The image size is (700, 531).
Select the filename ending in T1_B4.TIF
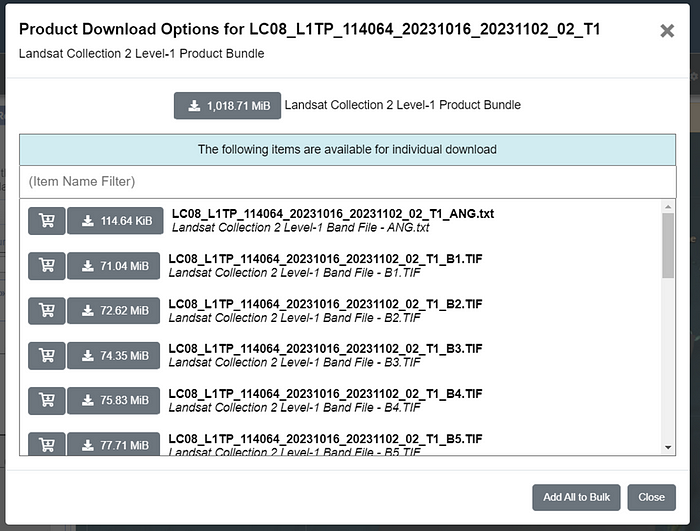tap(325, 394)
